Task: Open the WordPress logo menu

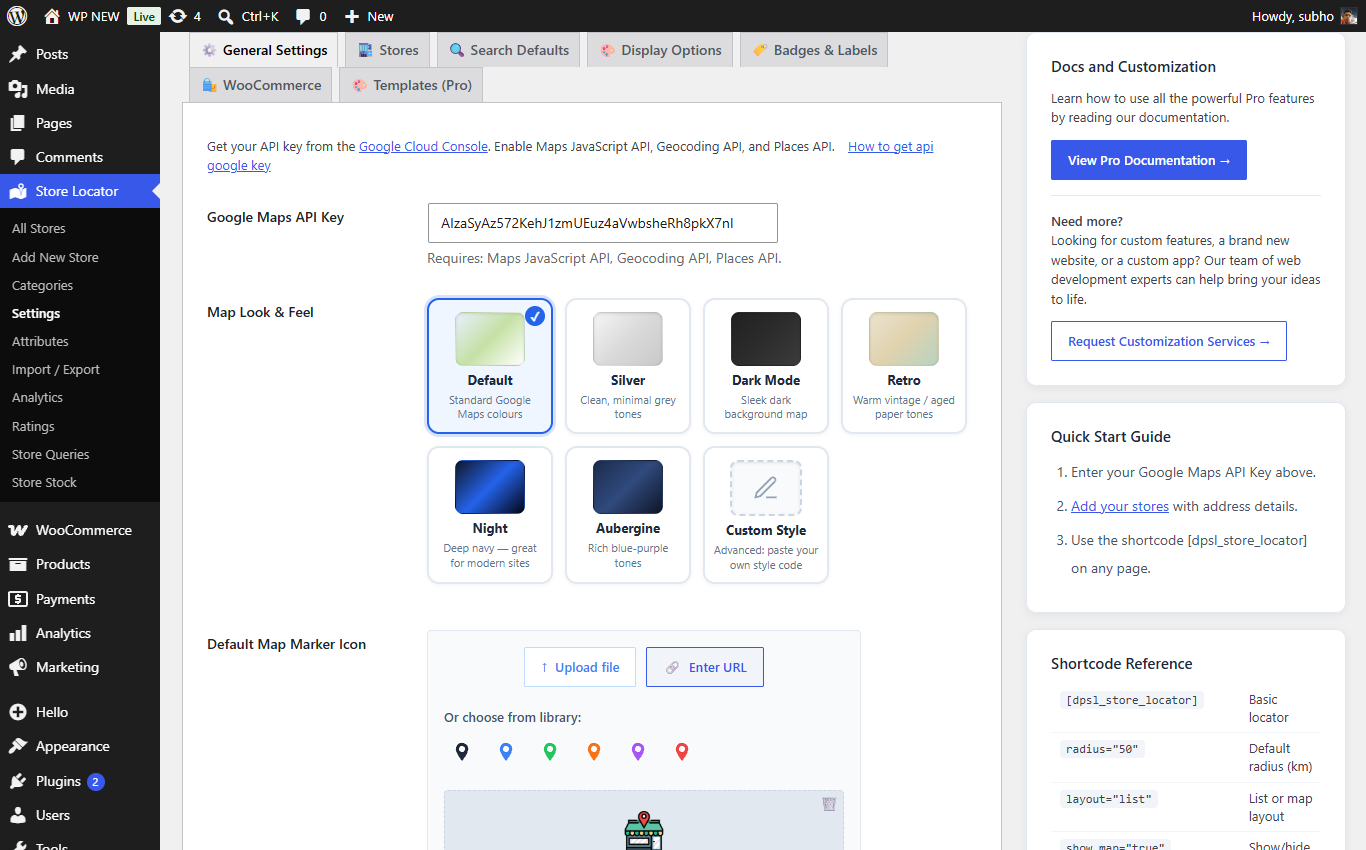Action: coord(16,16)
